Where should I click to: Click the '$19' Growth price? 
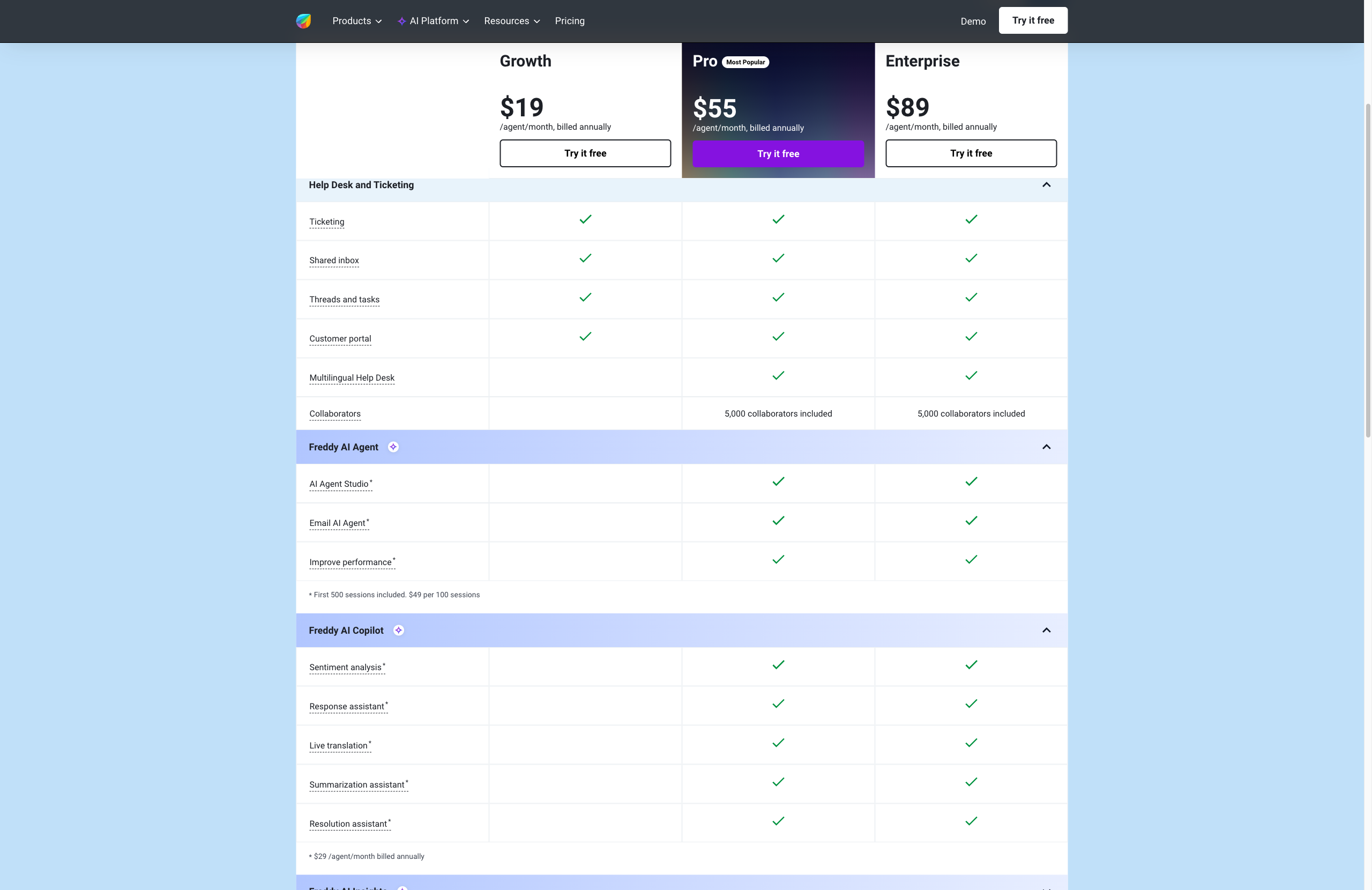click(521, 107)
